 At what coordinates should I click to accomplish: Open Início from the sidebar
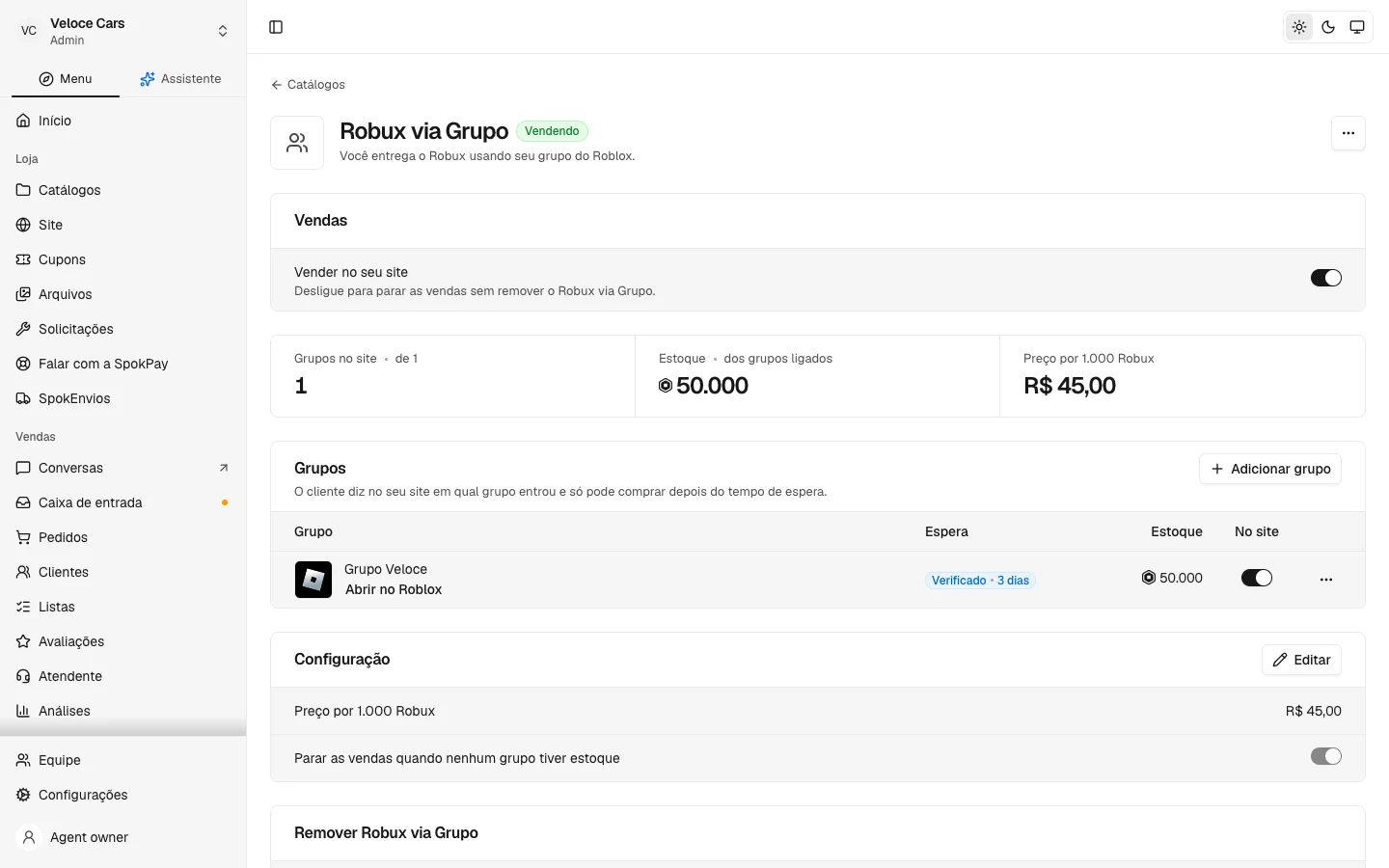[123, 121]
